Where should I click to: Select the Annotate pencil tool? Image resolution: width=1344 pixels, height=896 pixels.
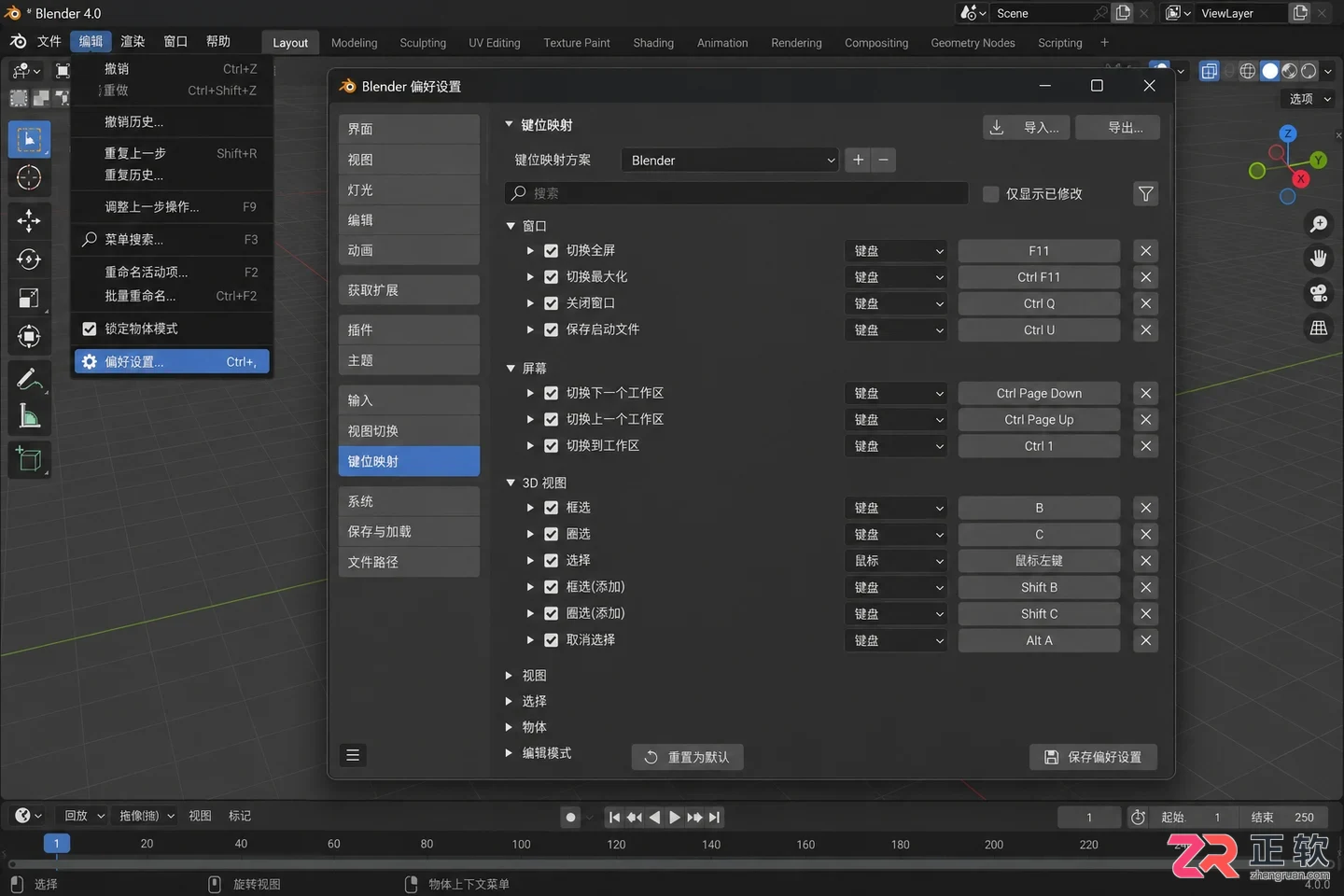pos(29,379)
